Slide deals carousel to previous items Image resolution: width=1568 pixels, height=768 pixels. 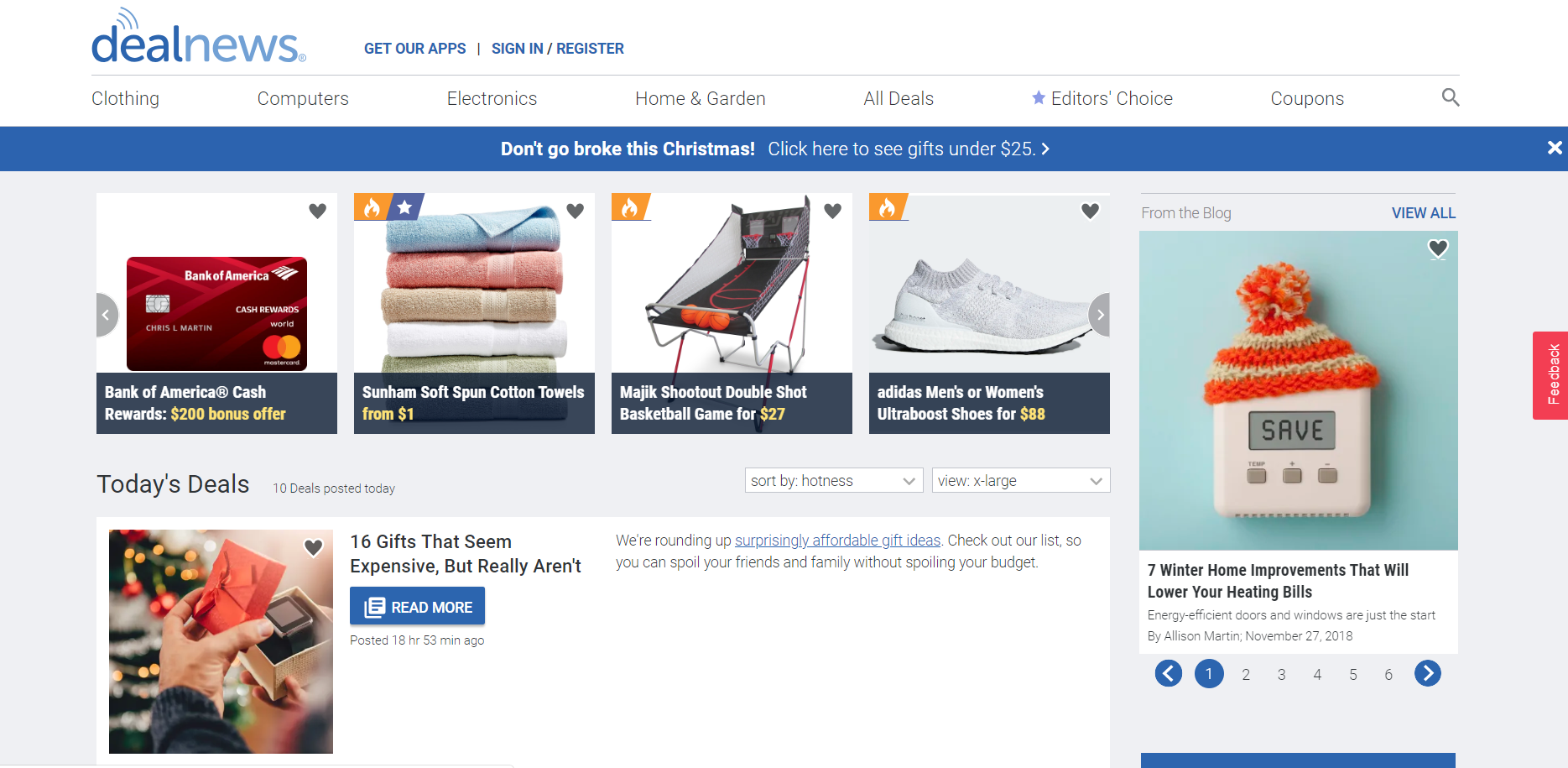coord(107,315)
